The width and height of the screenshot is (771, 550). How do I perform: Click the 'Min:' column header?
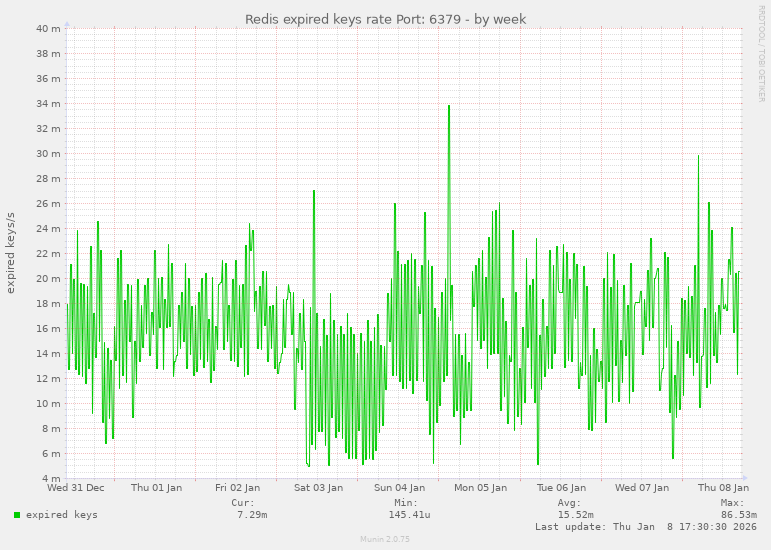[406, 503]
